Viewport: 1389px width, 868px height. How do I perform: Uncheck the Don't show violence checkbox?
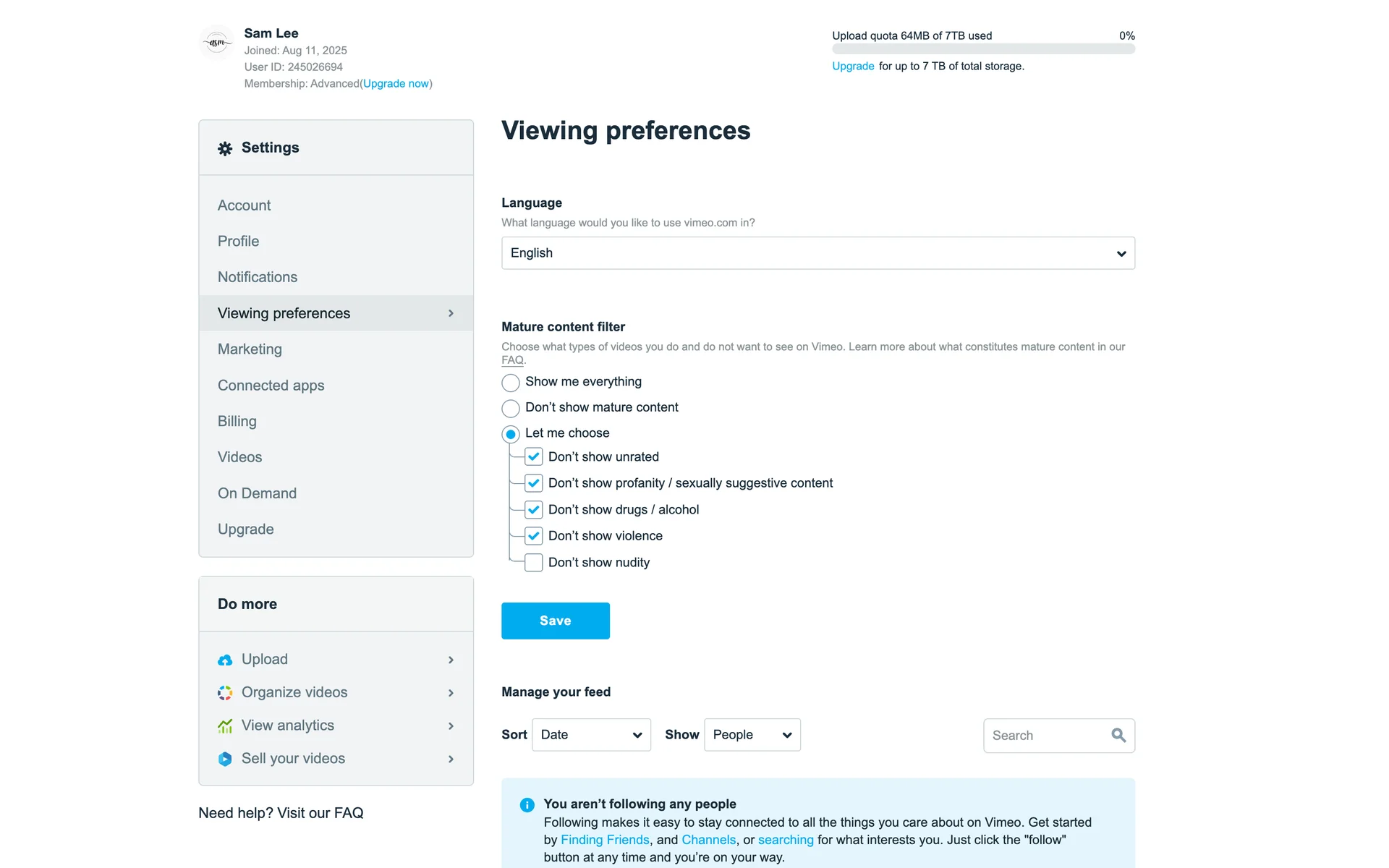(x=534, y=536)
